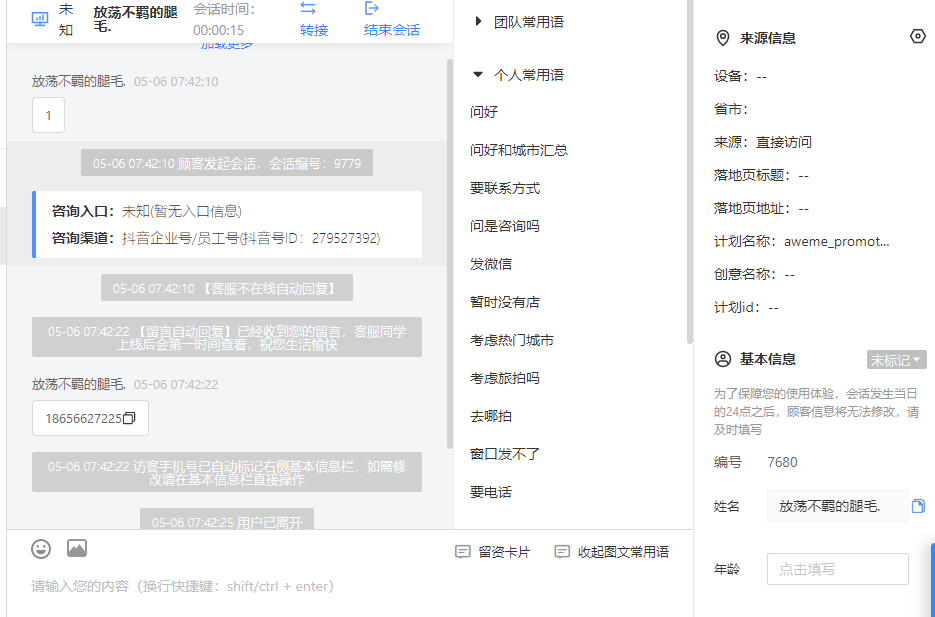Select the 要联系方式 quick phrase
Screen dimensions: 935x617
[x=505, y=188]
